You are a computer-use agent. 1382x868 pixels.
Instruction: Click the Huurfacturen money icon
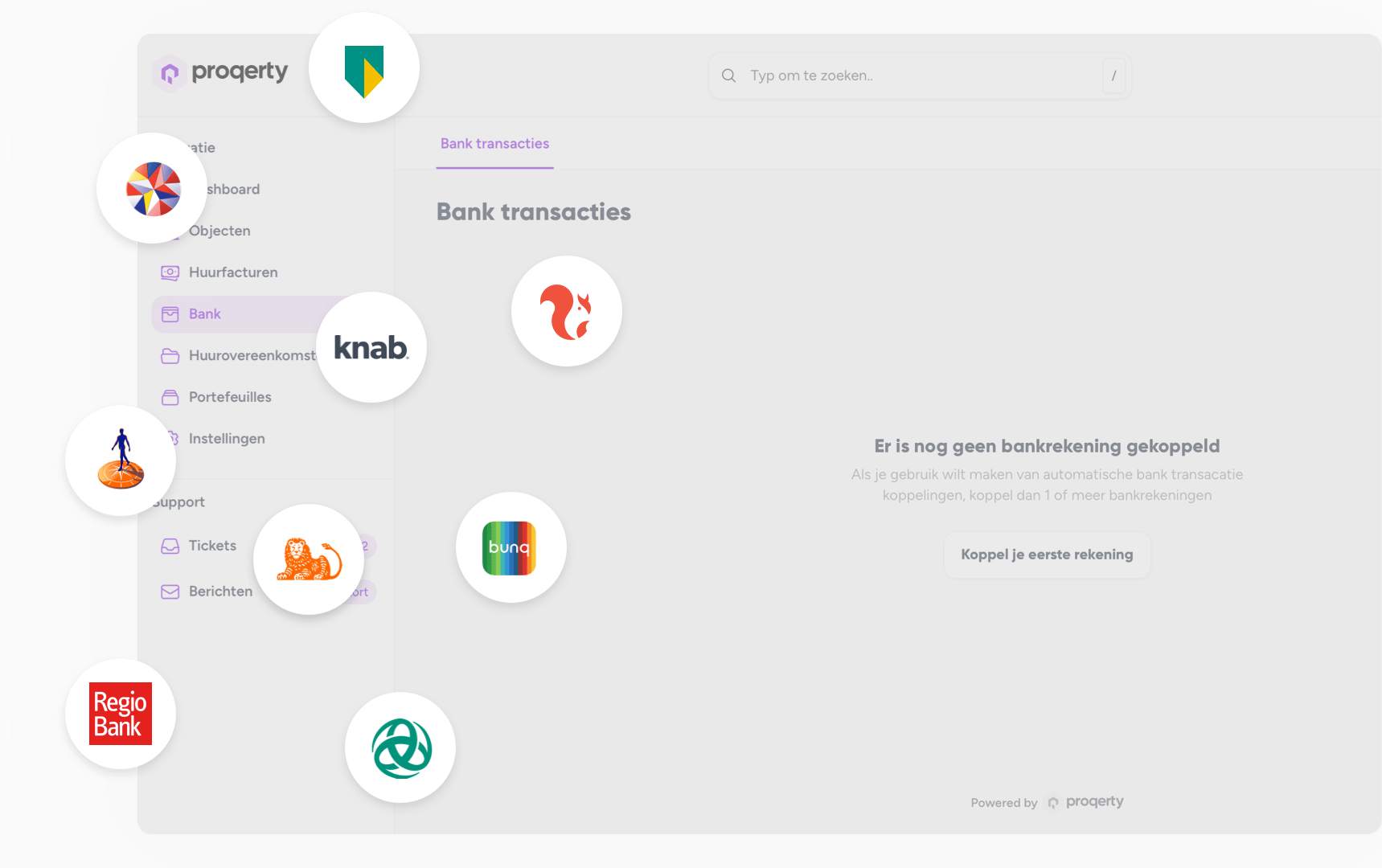[x=170, y=272]
